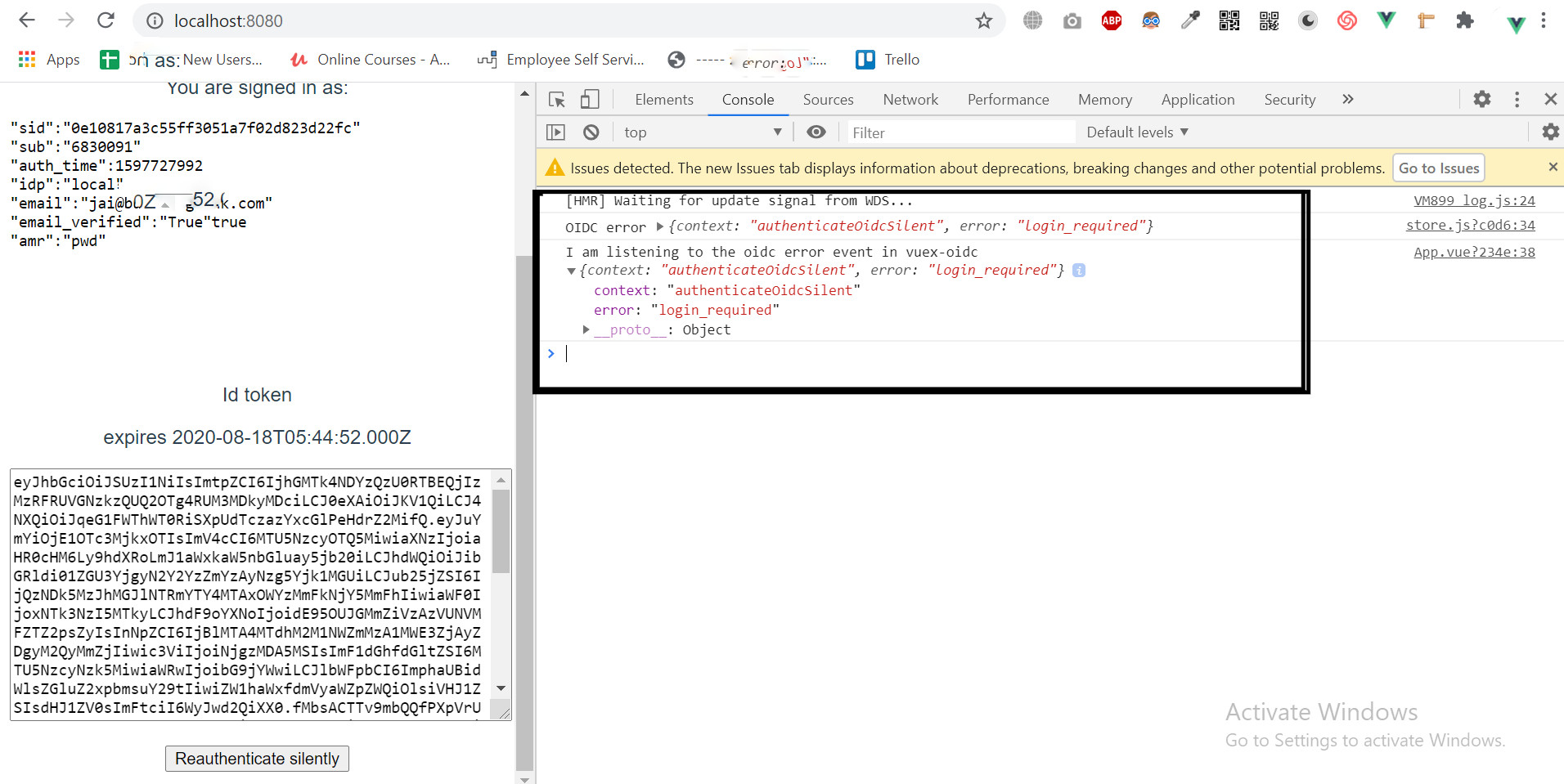
Task: Focus the console Filter field
Action: 961,132
